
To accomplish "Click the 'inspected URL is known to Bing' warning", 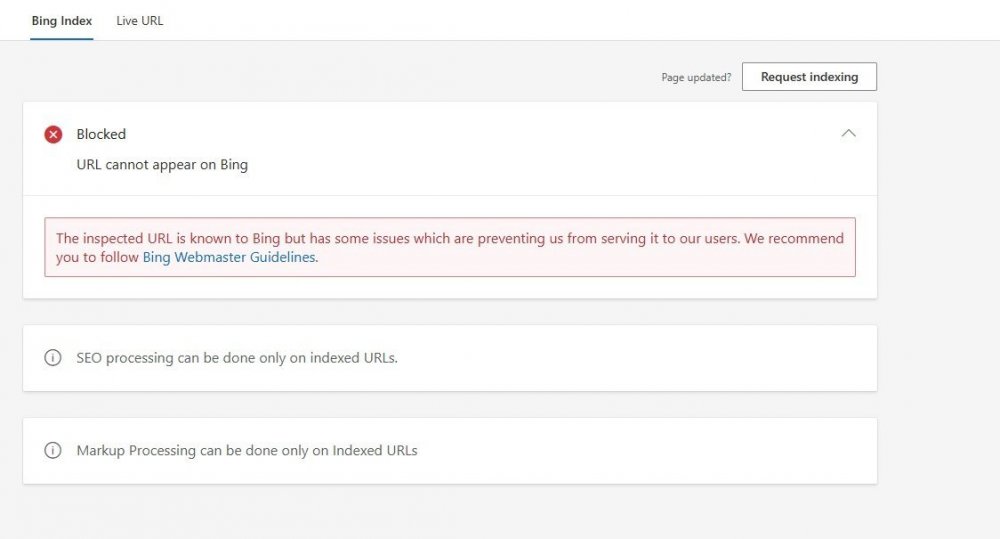I will (x=450, y=247).
